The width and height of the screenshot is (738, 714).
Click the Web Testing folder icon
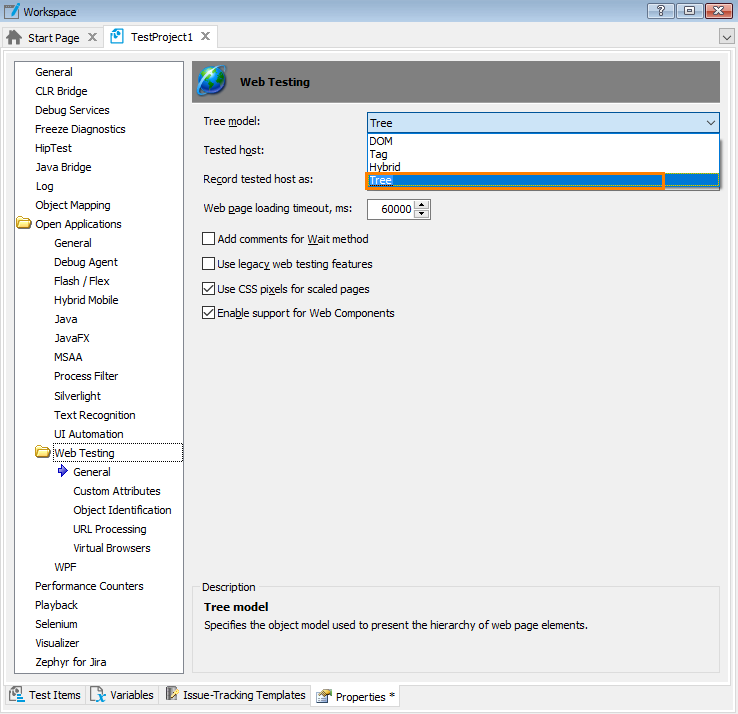(43, 453)
